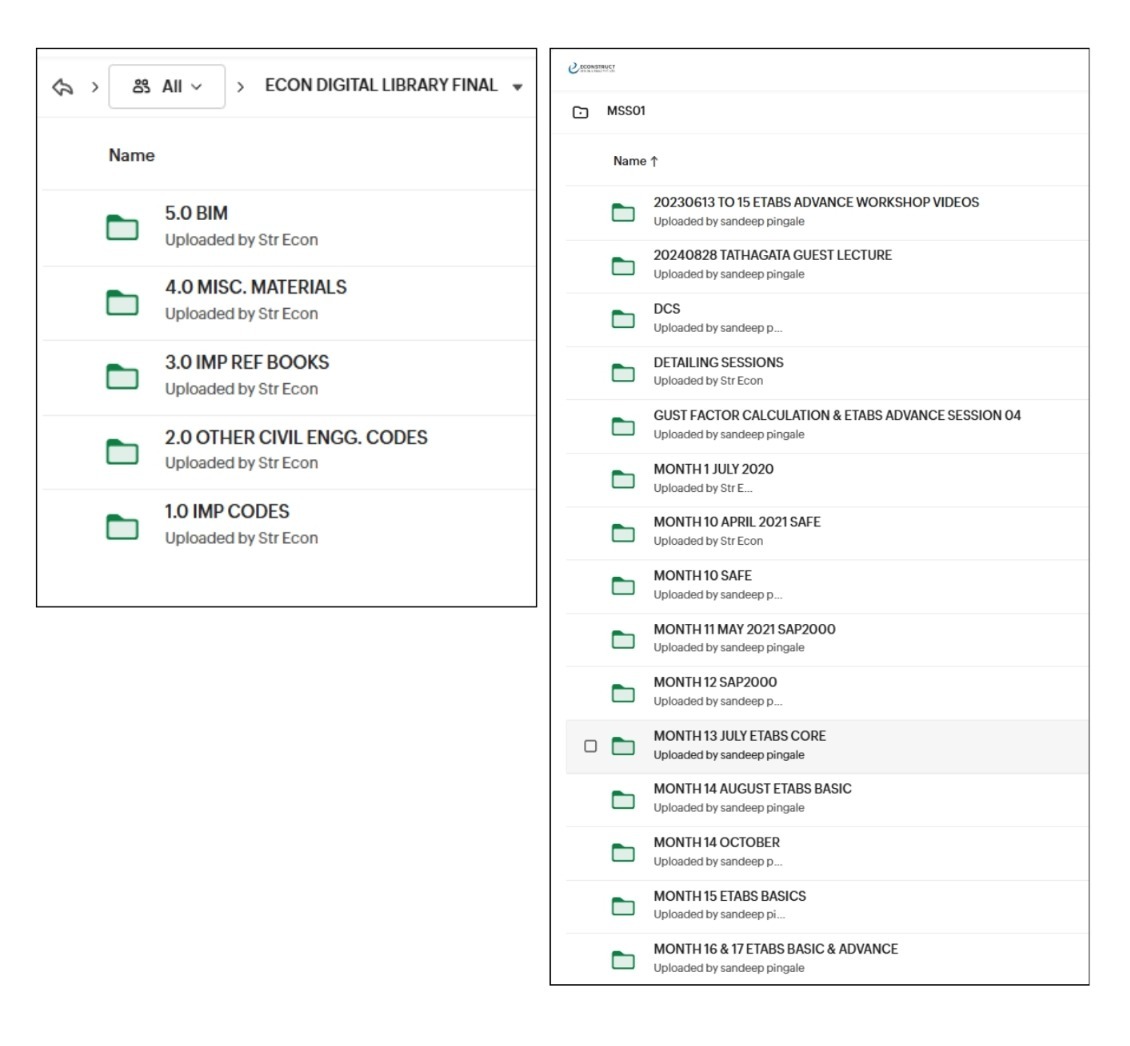Tick checkbox for MONTH 13 JULY ETABS CORE
Screen dimensions: 1130x1046
click(x=590, y=746)
